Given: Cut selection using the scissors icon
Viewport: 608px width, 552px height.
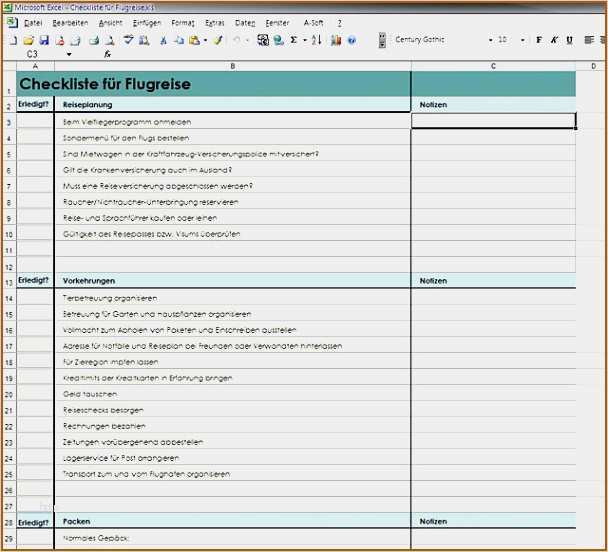Looking at the screenshot, I should click(x=163, y=40).
